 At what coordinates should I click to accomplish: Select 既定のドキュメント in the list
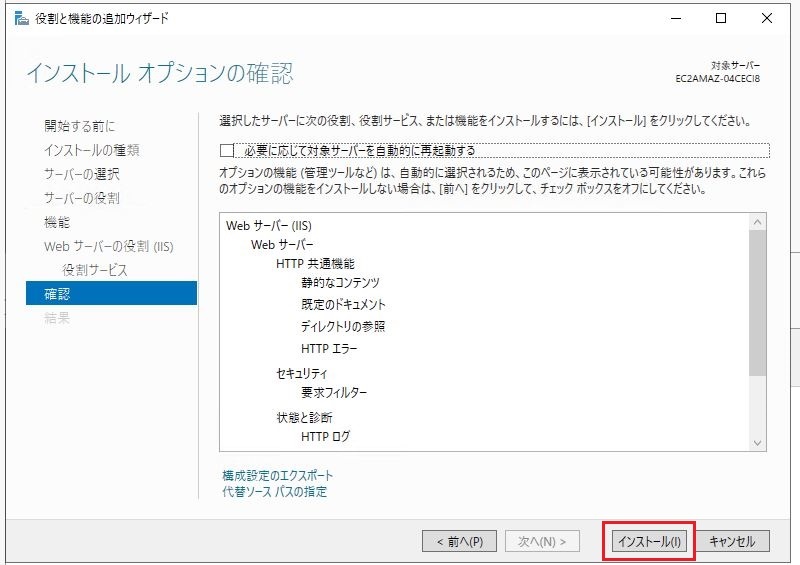pyautogui.click(x=343, y=305)
